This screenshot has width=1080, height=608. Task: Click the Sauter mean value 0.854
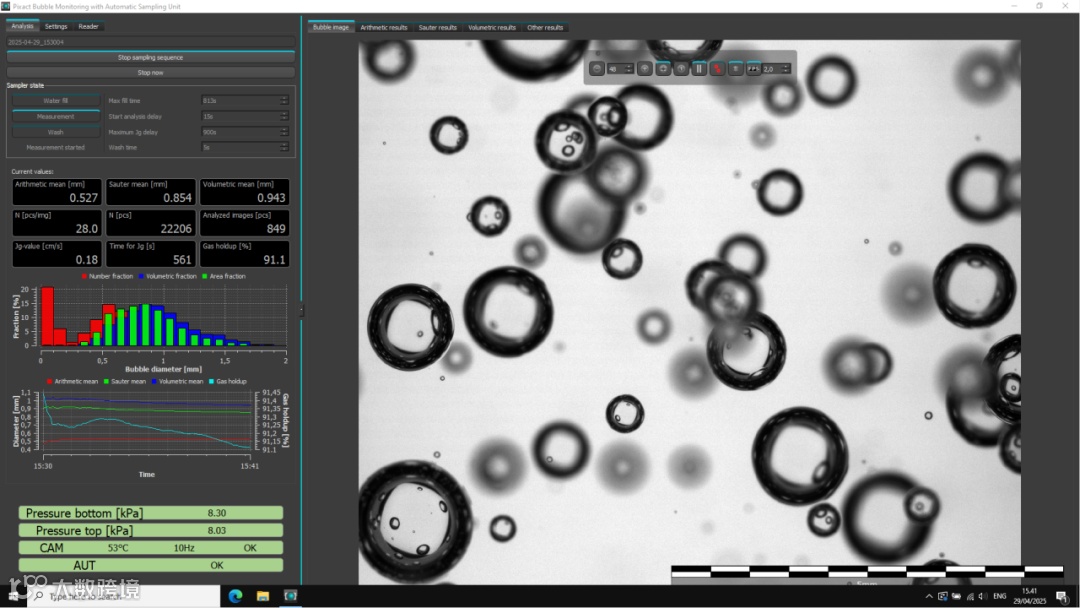177,198
